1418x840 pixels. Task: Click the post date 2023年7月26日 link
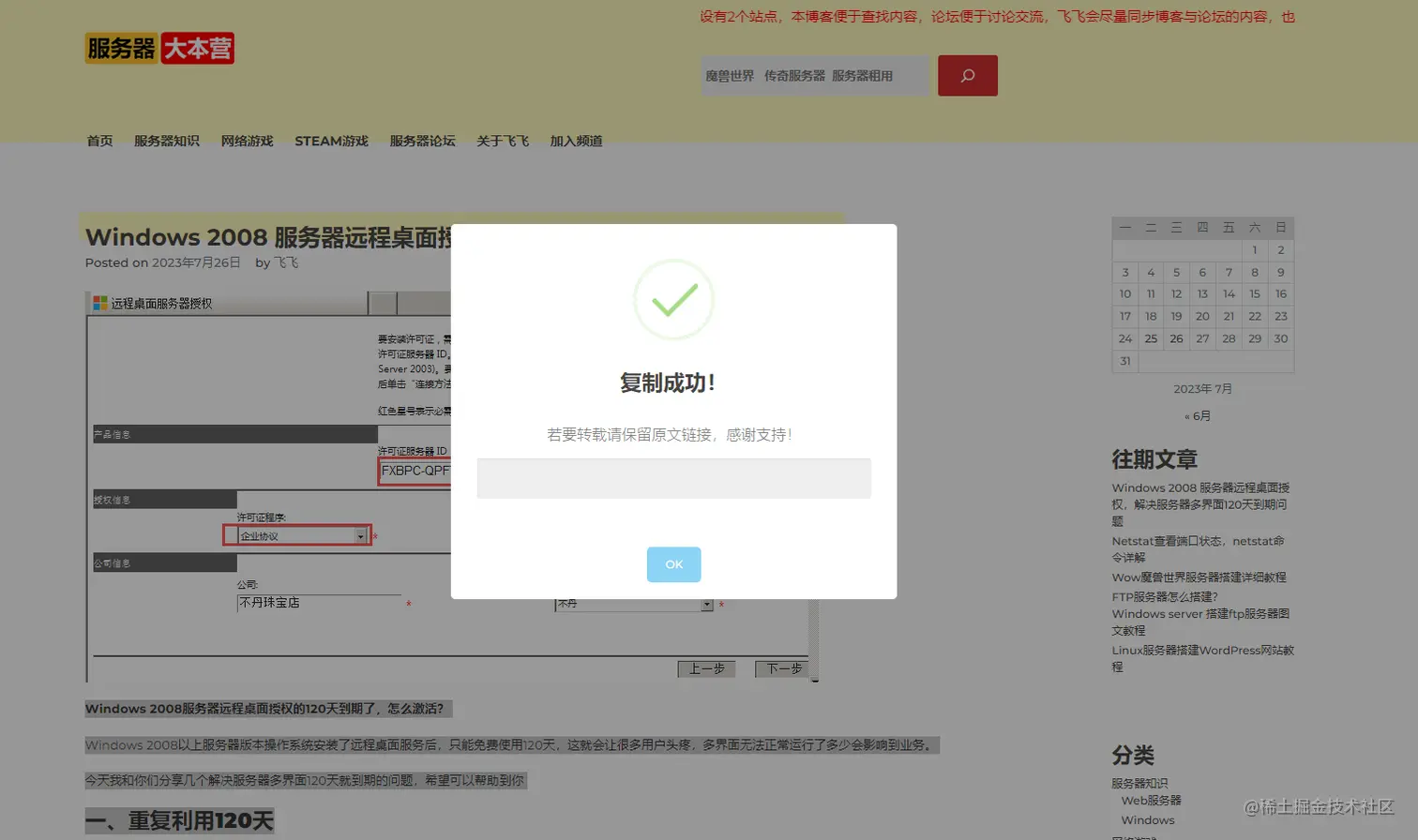tap(196, 262)
